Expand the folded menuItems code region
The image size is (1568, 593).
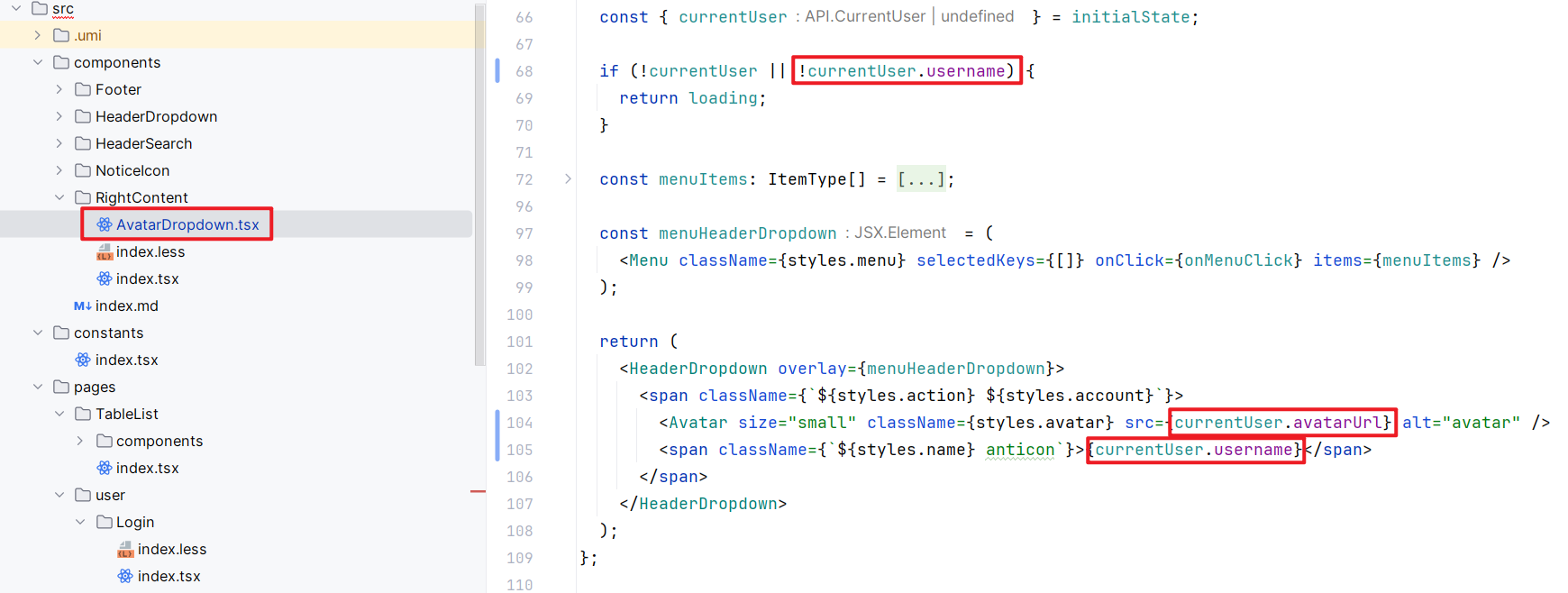click(568, 179)
